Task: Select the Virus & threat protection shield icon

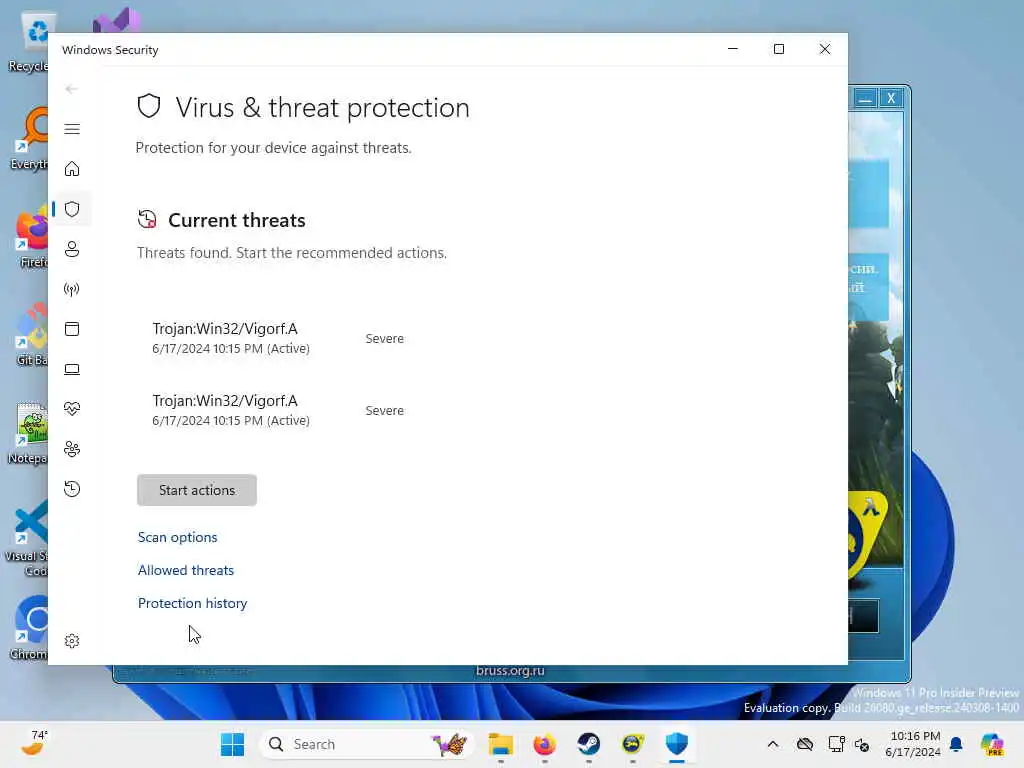Action: (72, 209)
